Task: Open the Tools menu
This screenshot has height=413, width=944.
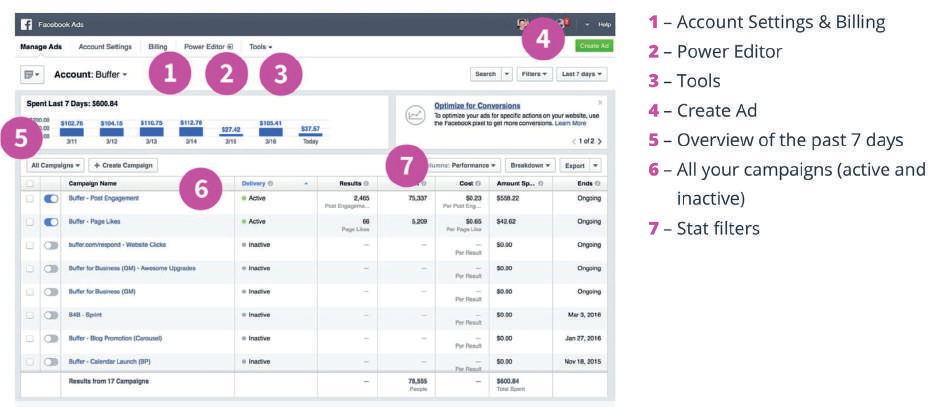Action: tap(260, 46)
